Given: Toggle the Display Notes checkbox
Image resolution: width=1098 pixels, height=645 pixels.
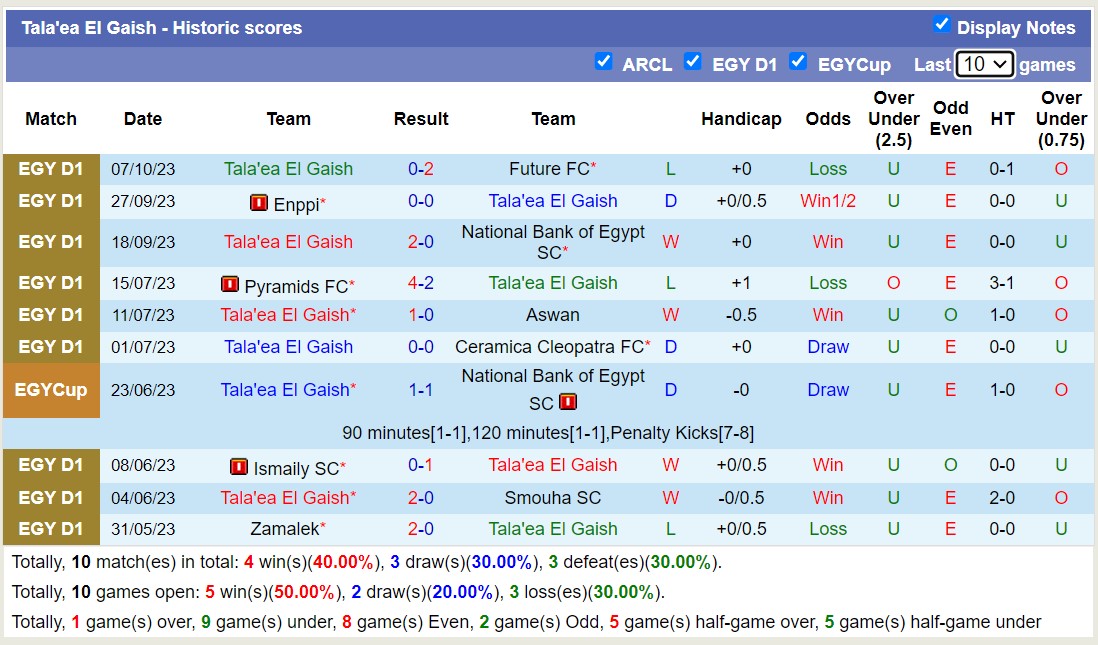Looking at the screenshot, I should coord(941,24).
